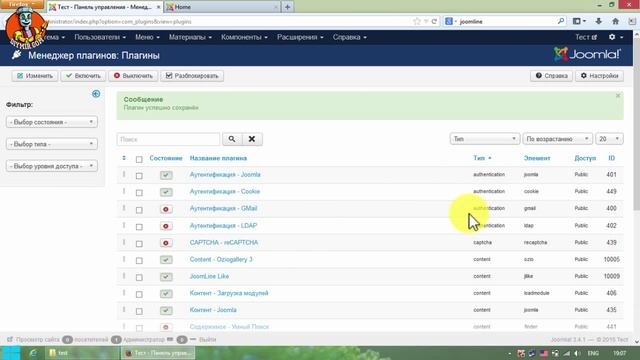Screen dimensions: 640x360
Task: Open the state filter dropdown Выбор состояния
Action: pos(52,122)
